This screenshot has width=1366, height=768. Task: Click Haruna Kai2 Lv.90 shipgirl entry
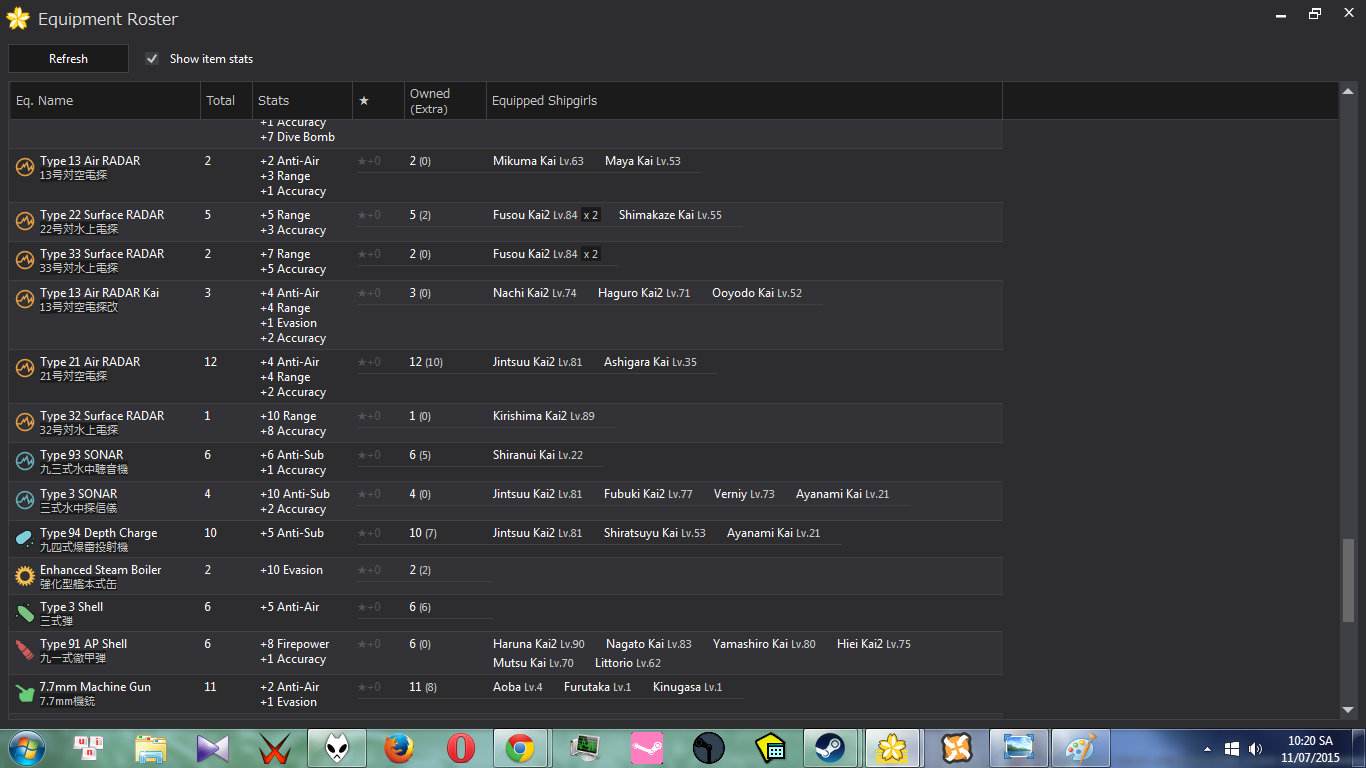click(x=539, y=644)
